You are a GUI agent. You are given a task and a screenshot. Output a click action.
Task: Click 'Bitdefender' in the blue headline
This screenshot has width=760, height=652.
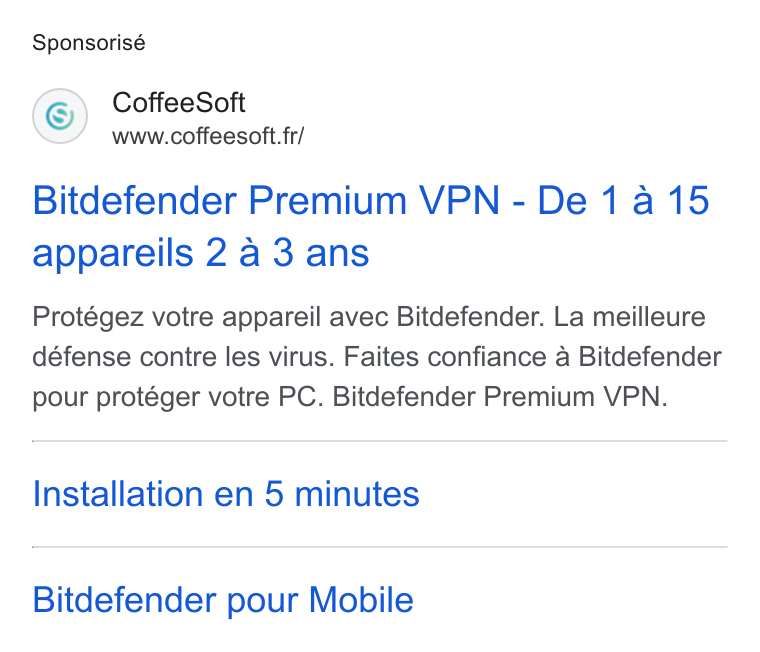[x=135, y=200]
